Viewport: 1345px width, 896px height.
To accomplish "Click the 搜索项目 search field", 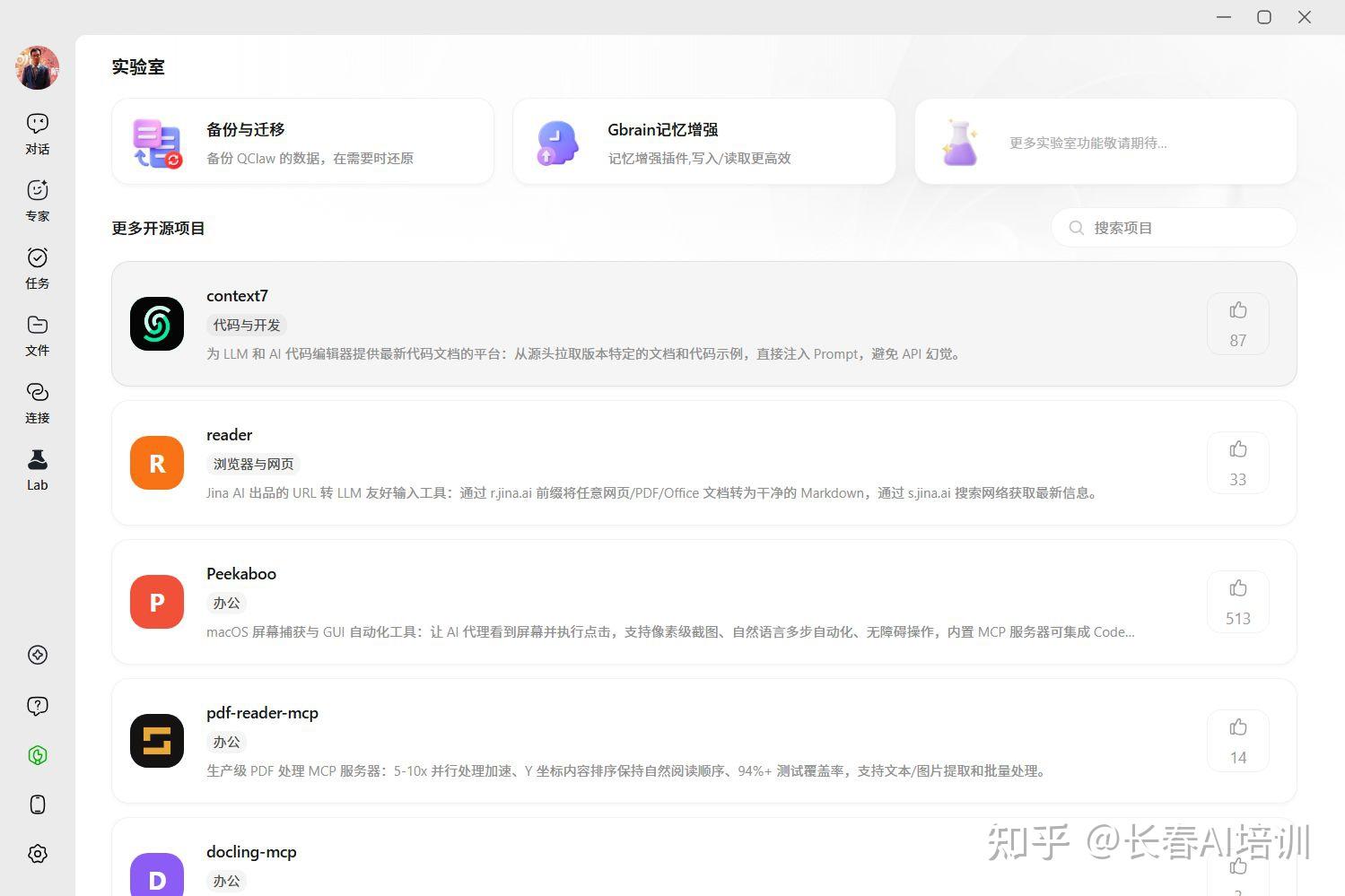I will tap(1174, 228).
